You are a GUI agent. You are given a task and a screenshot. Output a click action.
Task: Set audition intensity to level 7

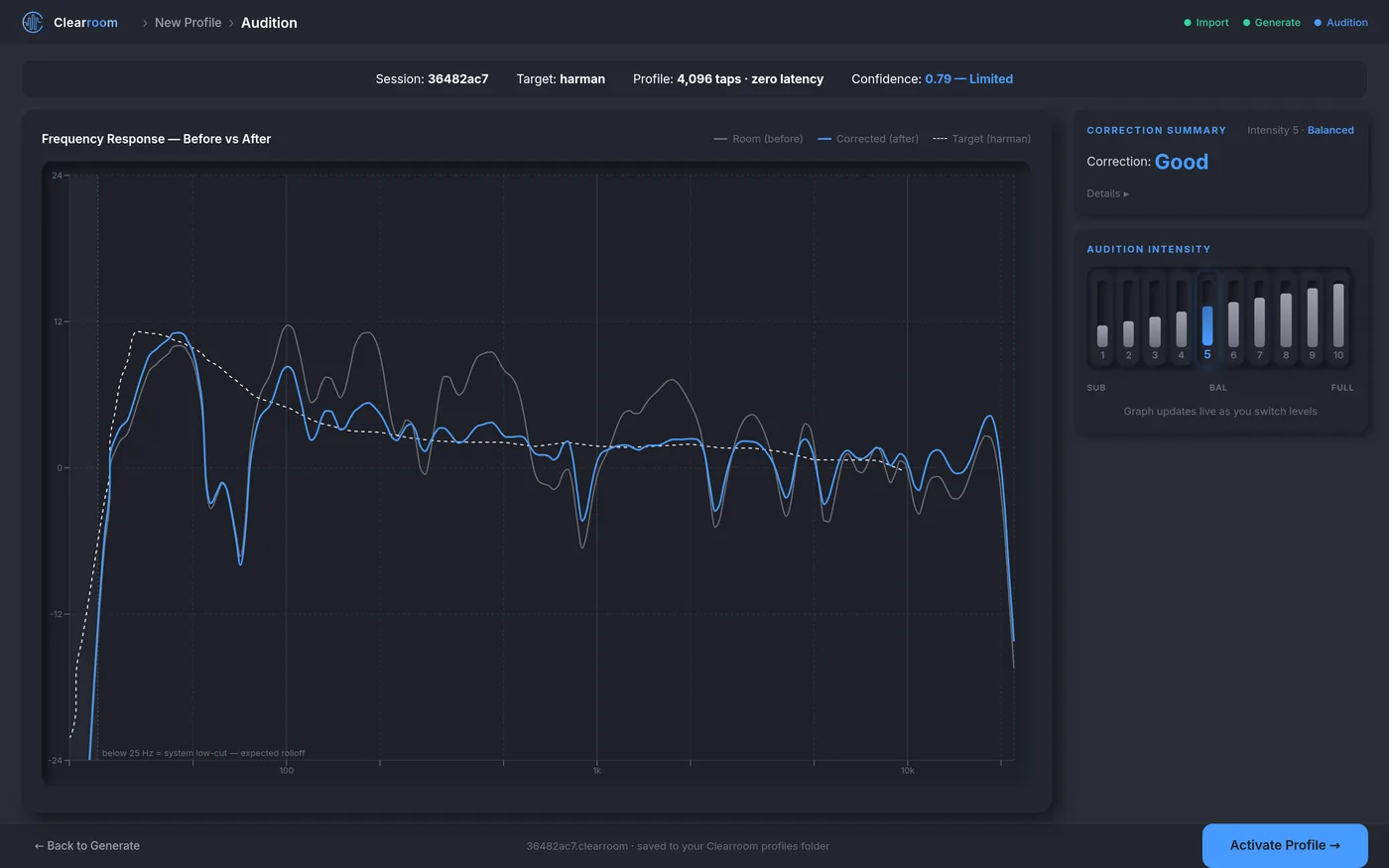pos(1260,316)
